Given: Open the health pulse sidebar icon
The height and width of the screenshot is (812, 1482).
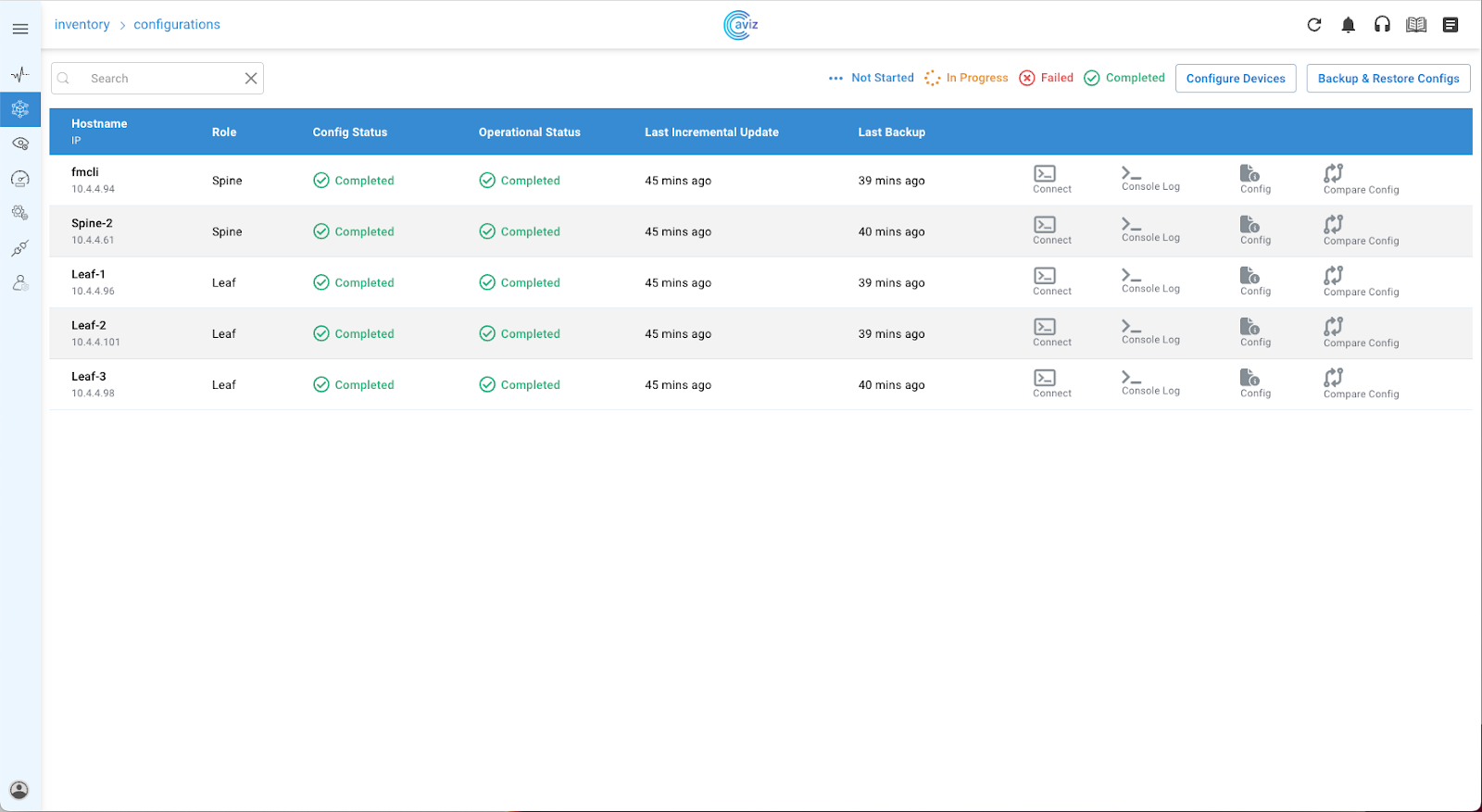Looking at the screenshot, I should click(20, 74).
